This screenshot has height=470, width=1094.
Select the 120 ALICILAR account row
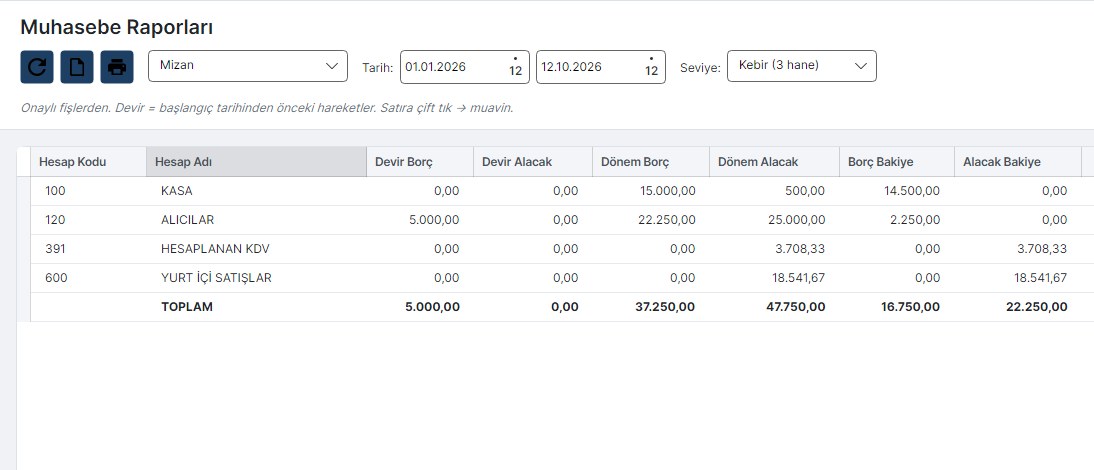tap(556, 220)
